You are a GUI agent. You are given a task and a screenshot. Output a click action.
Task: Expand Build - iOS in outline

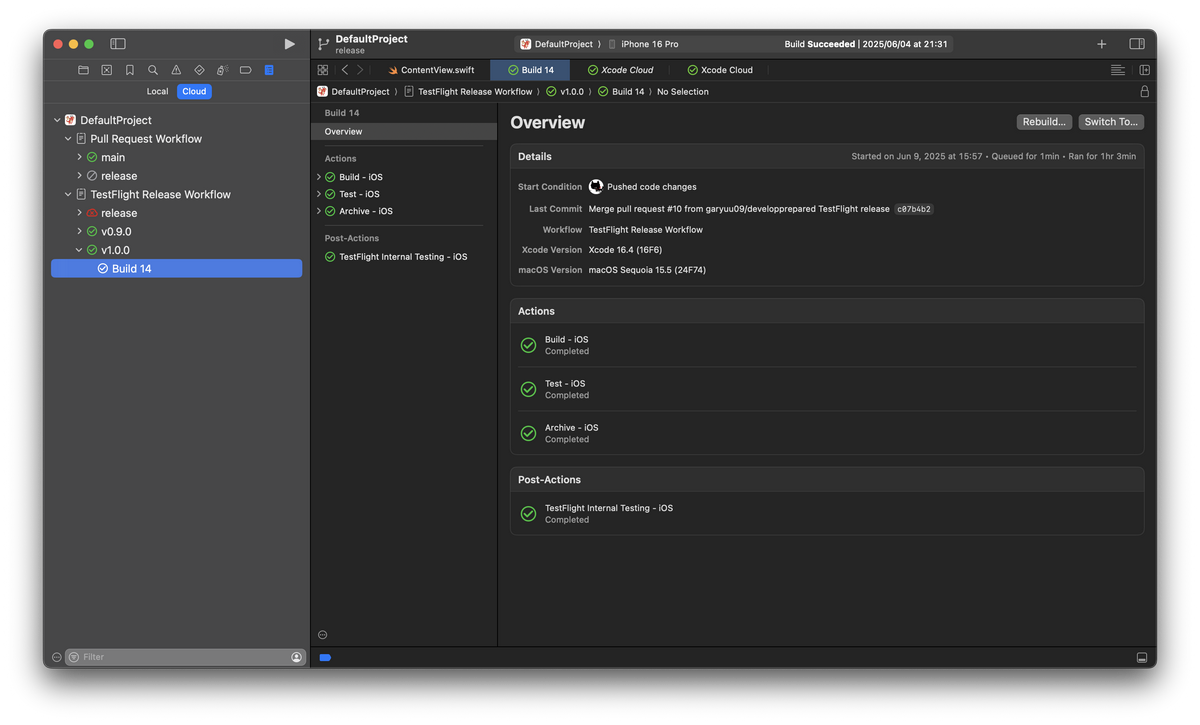[319, 177]
